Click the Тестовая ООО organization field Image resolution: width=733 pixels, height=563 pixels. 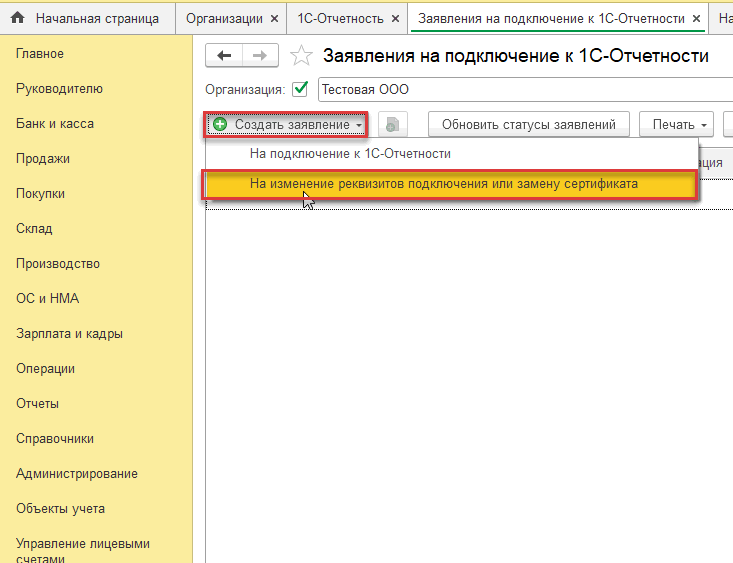pyautogui.click(x=525, y=89)
